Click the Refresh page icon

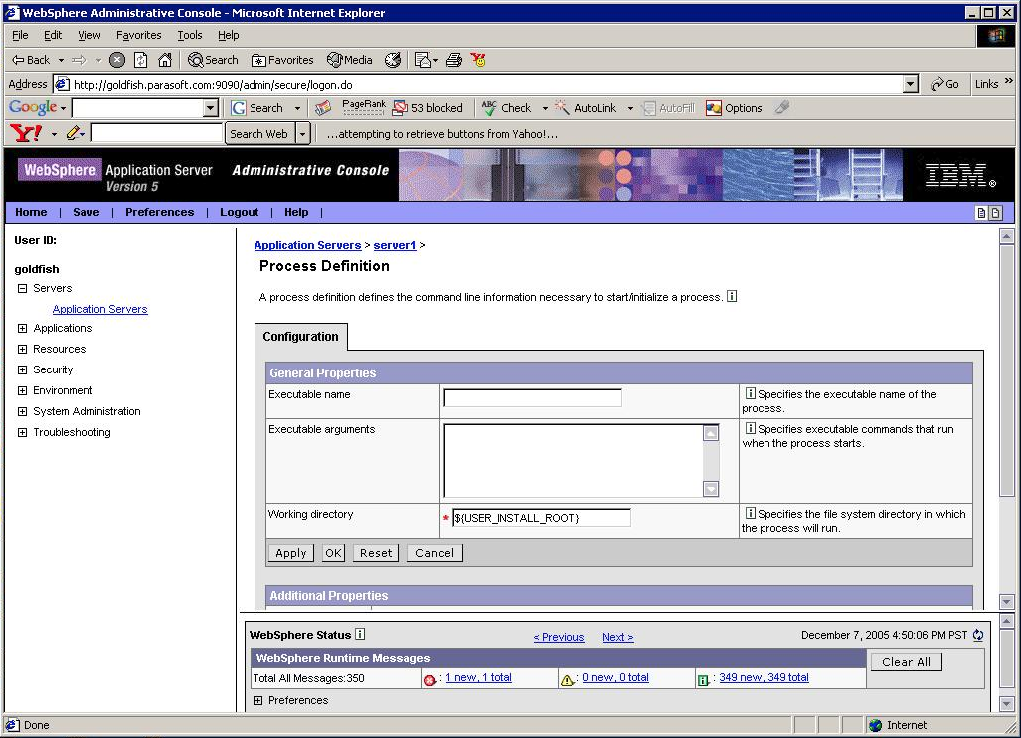coord(141,60)
